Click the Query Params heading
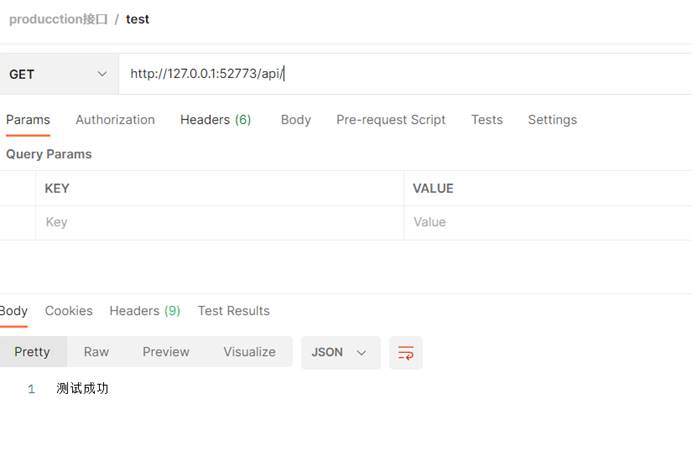Screen dimensions: 692x466 click(49, 154)
